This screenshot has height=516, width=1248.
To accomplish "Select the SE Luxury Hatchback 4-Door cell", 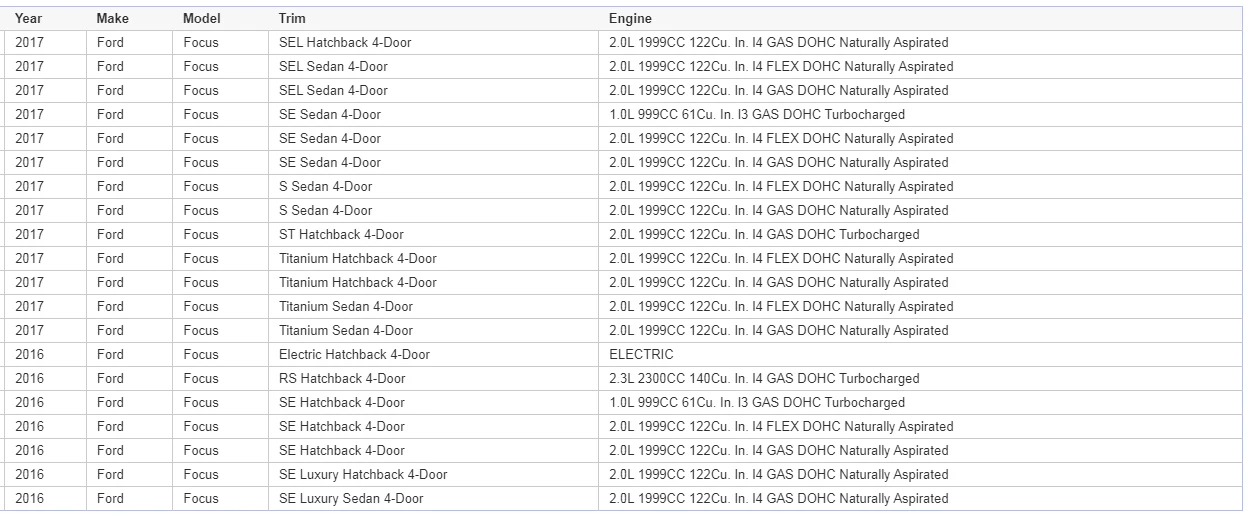I will tap(433, 475).
